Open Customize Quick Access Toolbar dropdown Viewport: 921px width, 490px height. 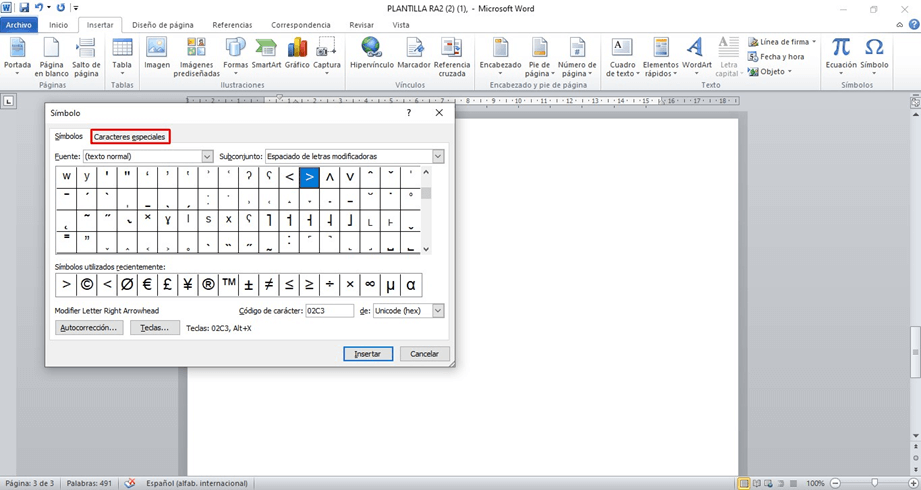(76, 8)
